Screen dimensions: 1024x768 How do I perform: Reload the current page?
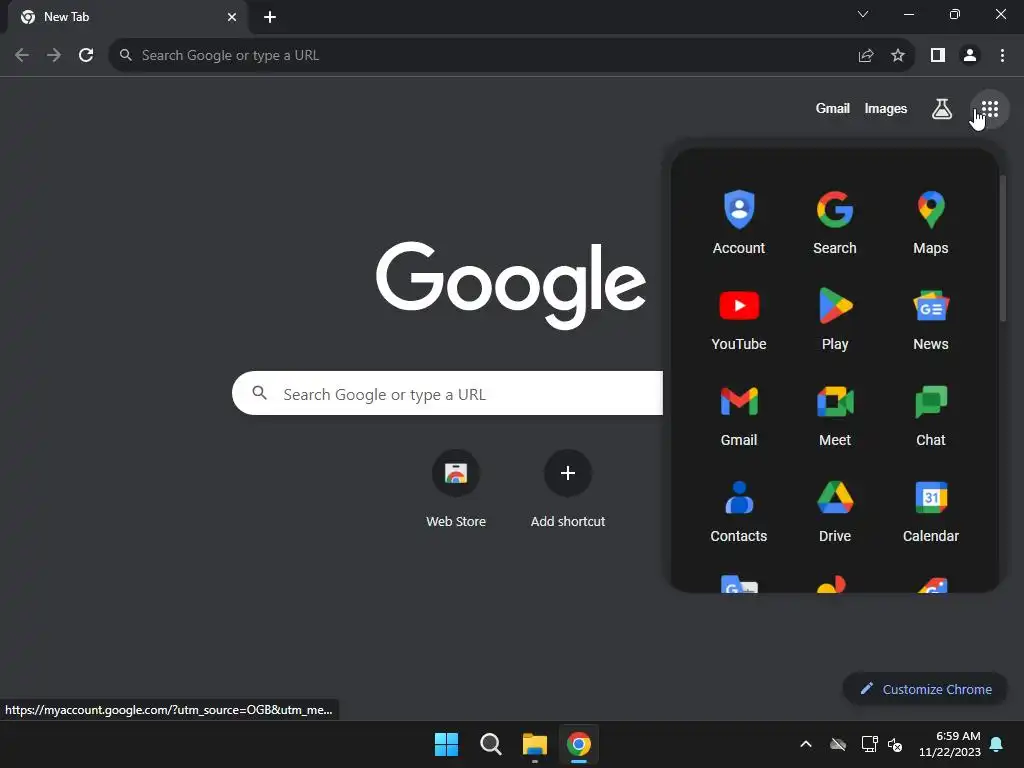tap(86, 56)
